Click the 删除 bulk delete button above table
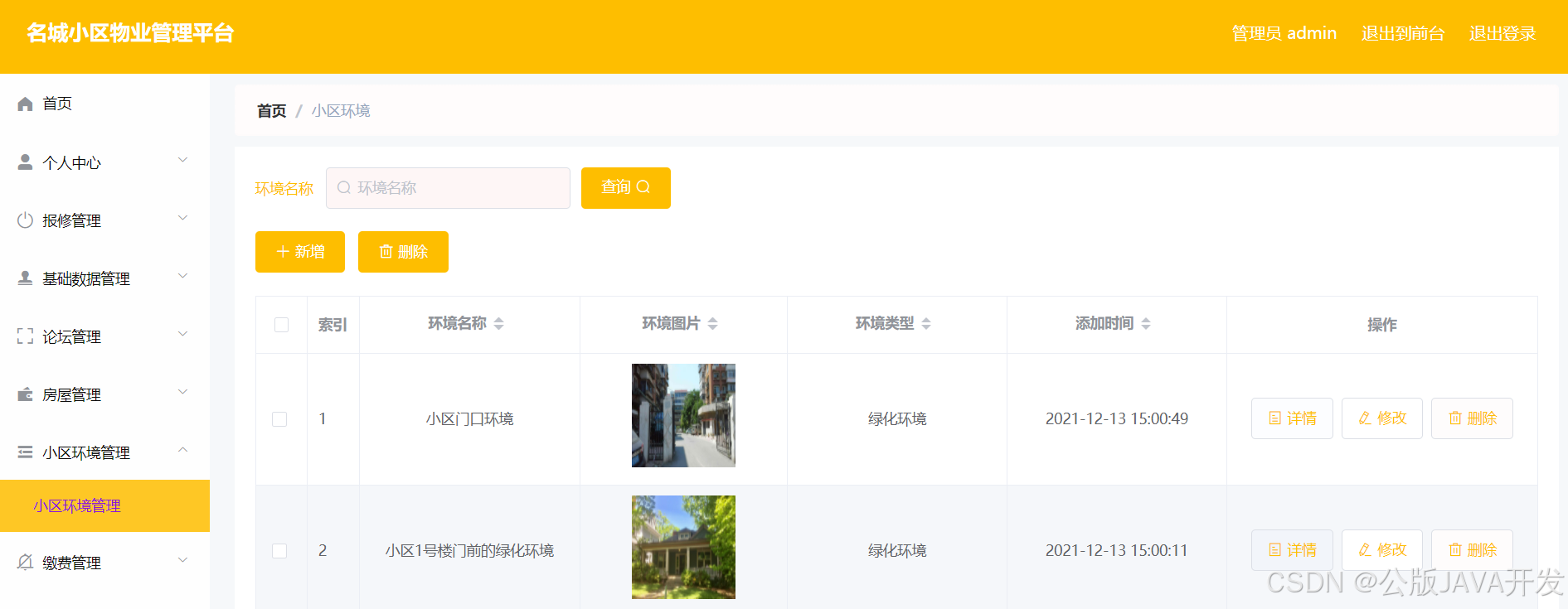The width and height of the screenshot is (1568, 609). point(403,252)
